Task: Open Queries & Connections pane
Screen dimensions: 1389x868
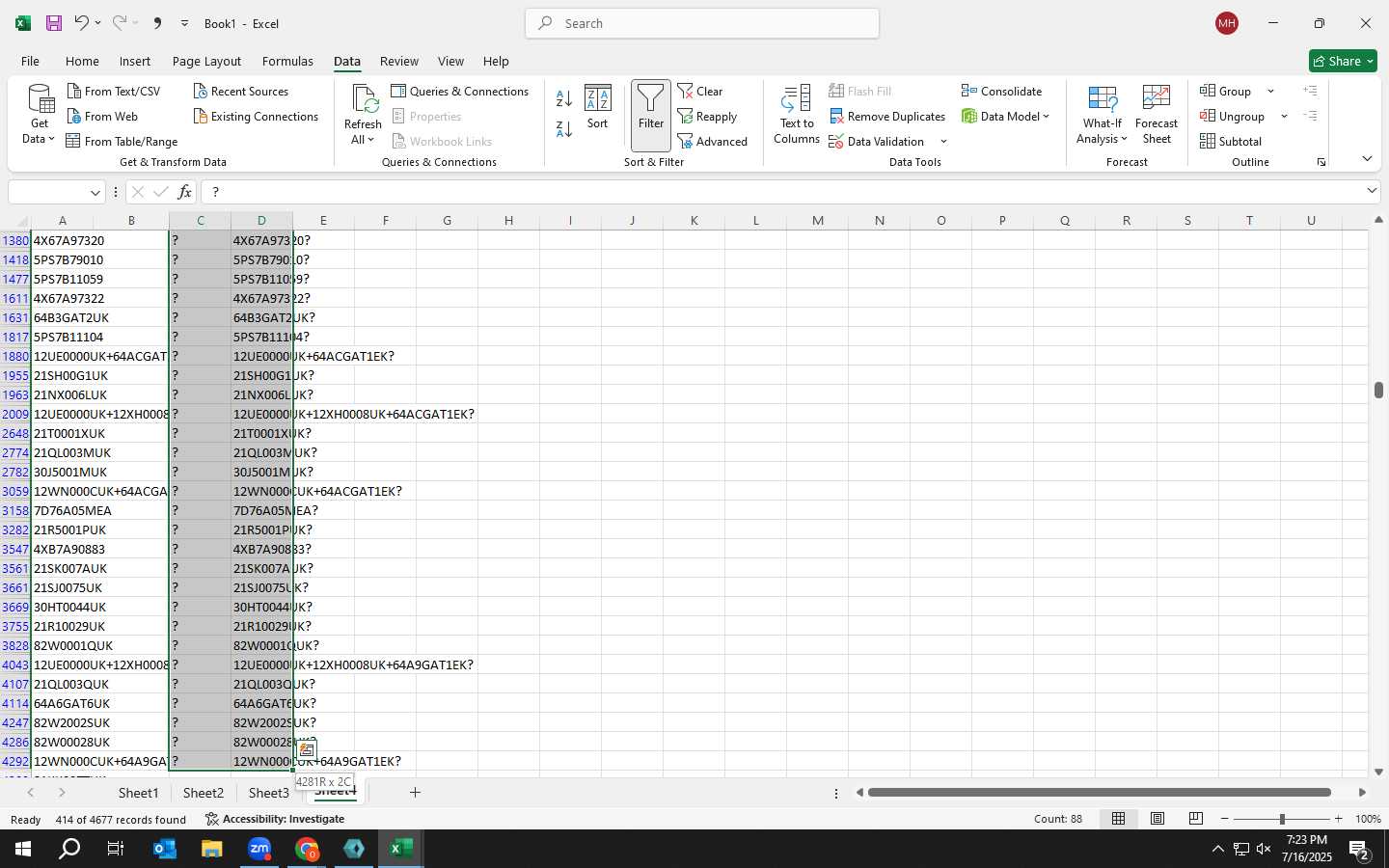Action: pos(460,91)
